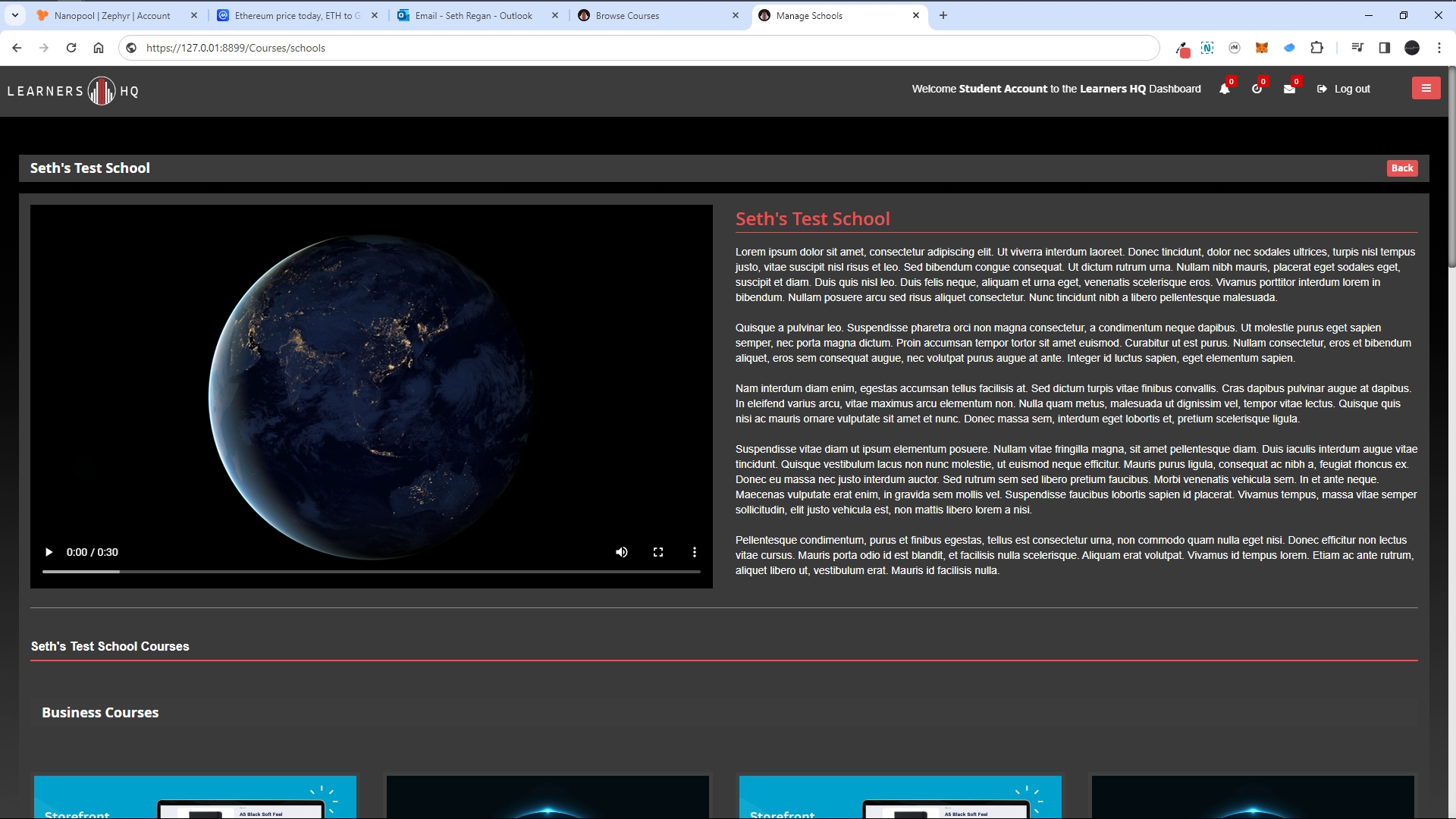
Task: Click the MetaMask fox extension icon
Action: (x=1261, y=48)
